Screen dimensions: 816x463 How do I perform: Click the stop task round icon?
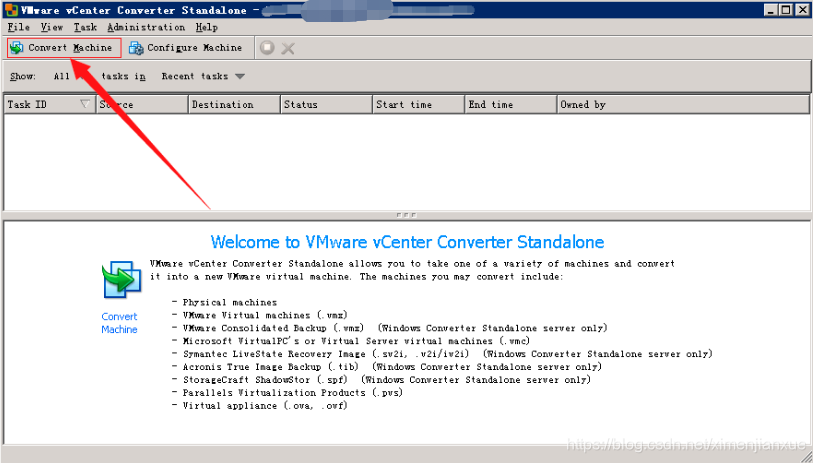click(x=267, y=48)
